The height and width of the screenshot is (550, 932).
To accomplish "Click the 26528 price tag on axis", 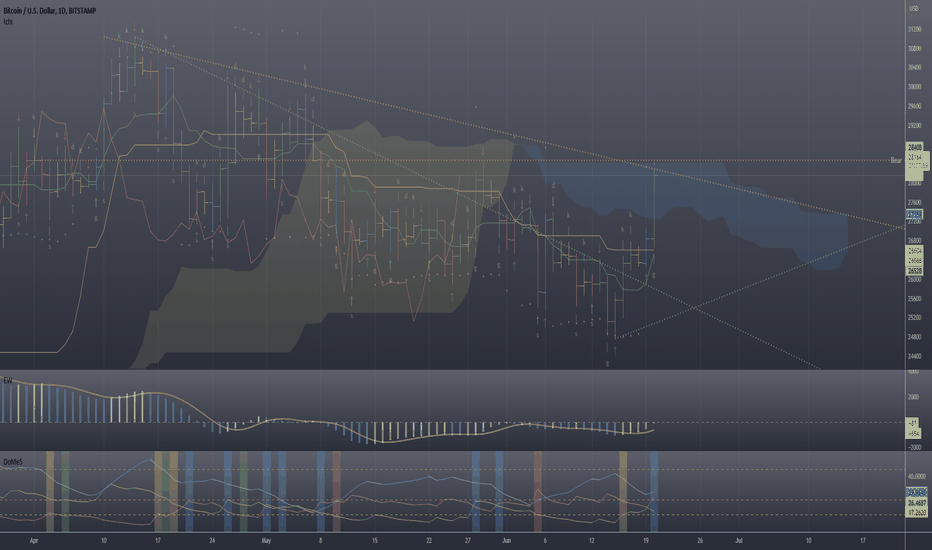I will coord(914,271).
